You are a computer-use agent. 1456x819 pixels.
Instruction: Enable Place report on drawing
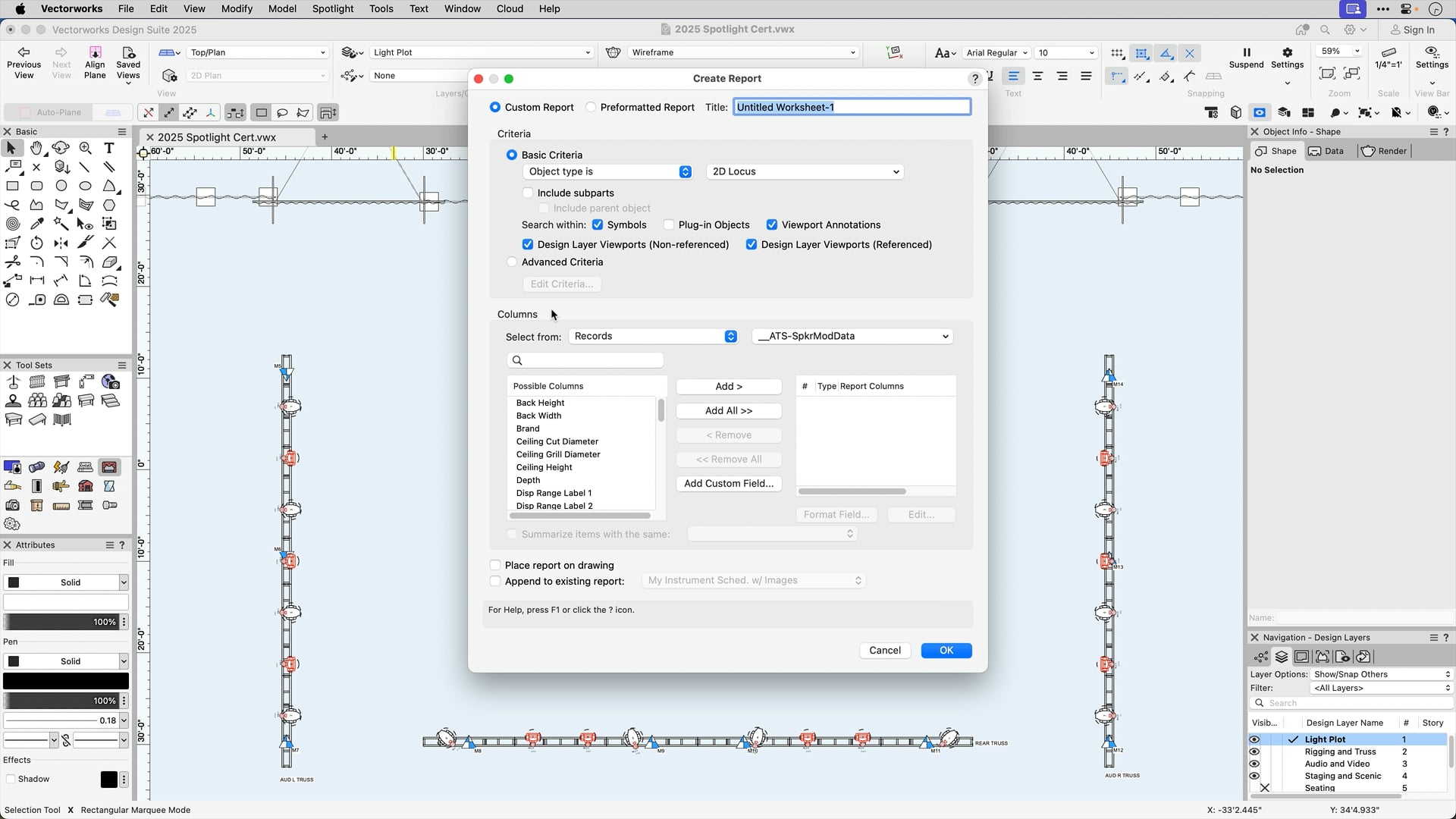[495, 565]
